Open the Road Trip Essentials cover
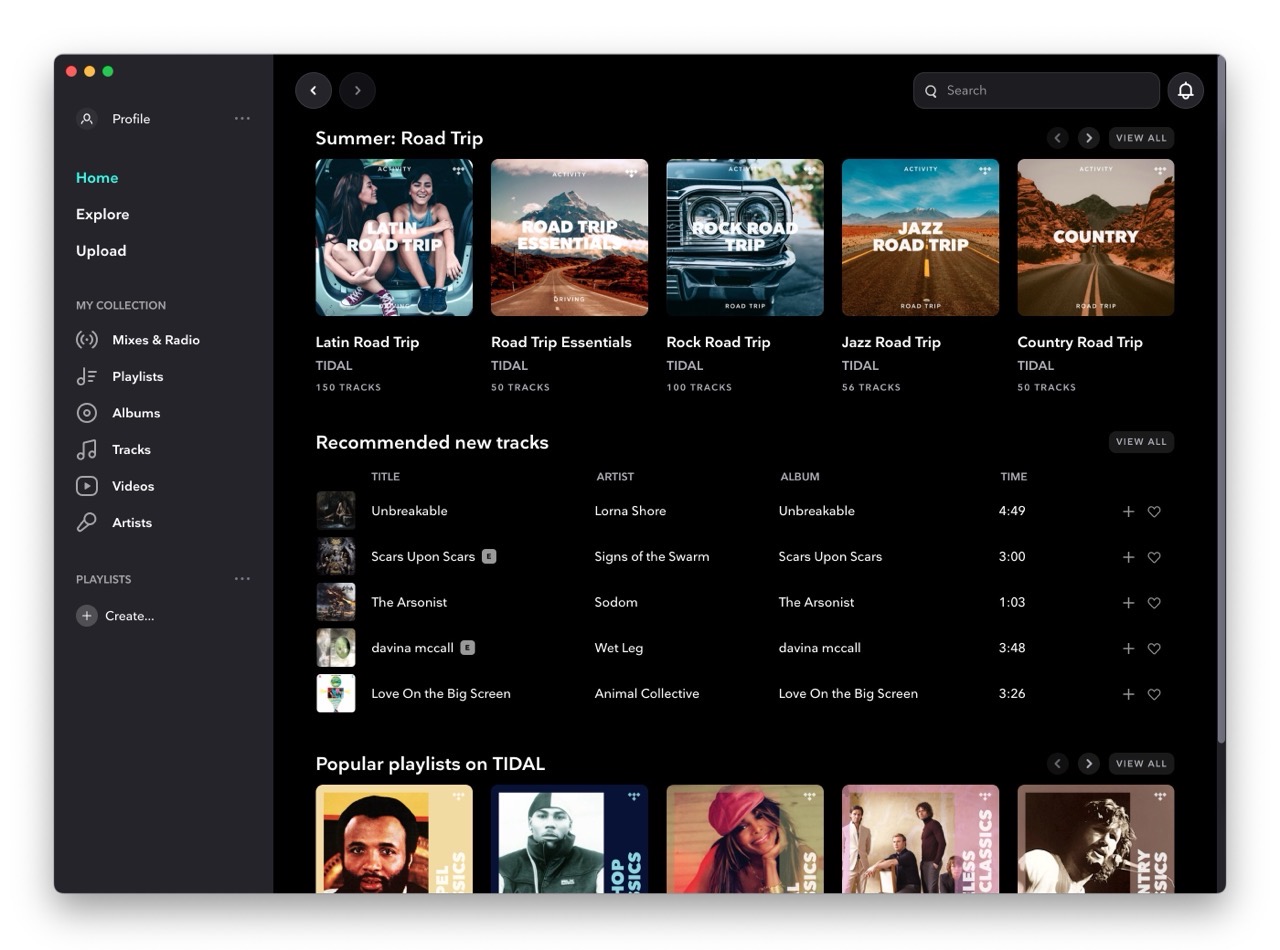 pos(569,238)
